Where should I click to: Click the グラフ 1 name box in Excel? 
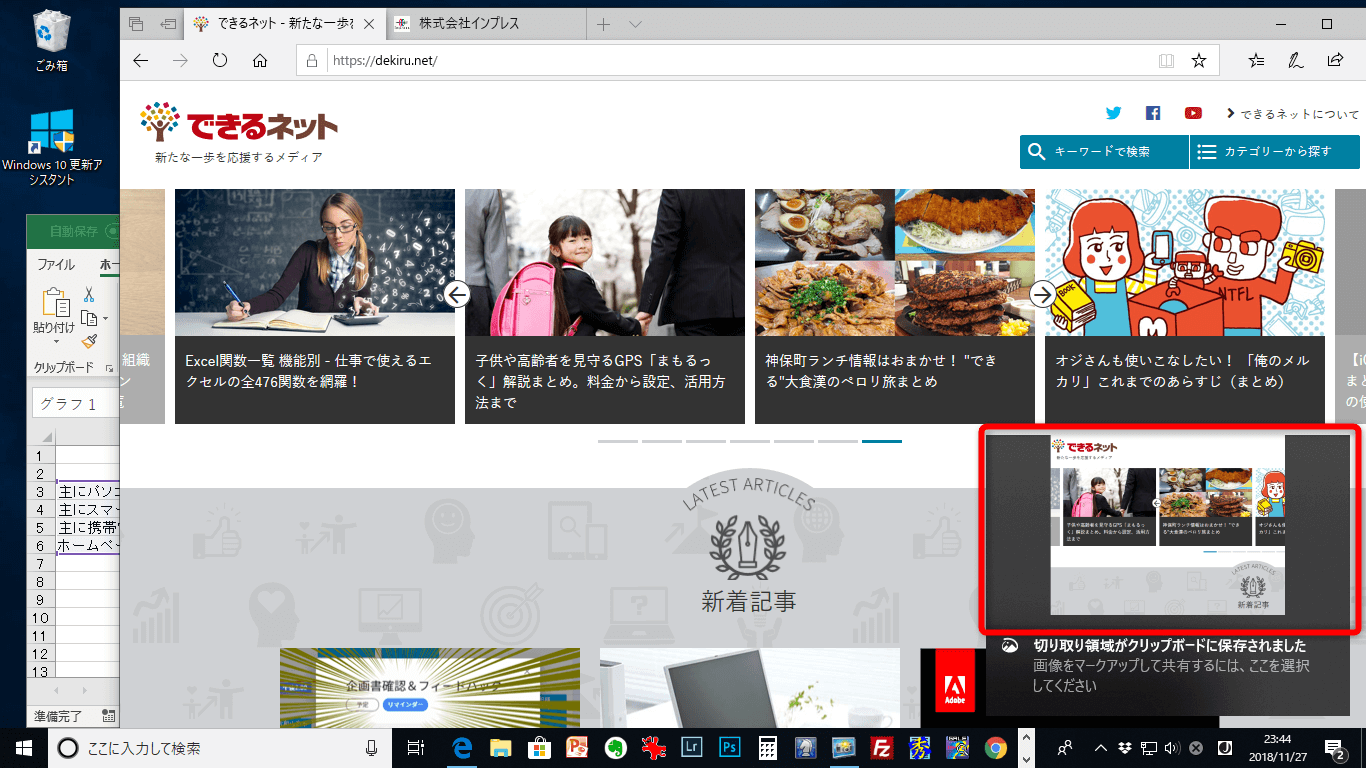click(x=76, y=405)
